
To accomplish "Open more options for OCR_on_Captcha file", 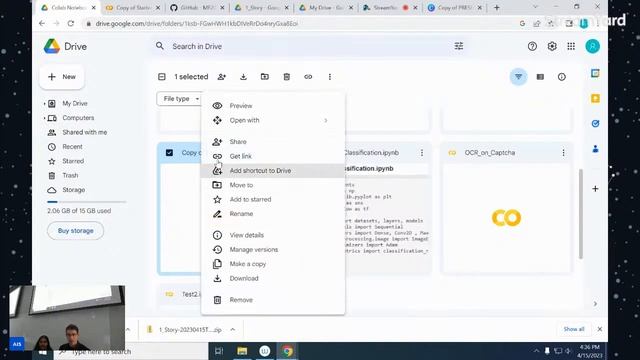I will pos(563,153).
